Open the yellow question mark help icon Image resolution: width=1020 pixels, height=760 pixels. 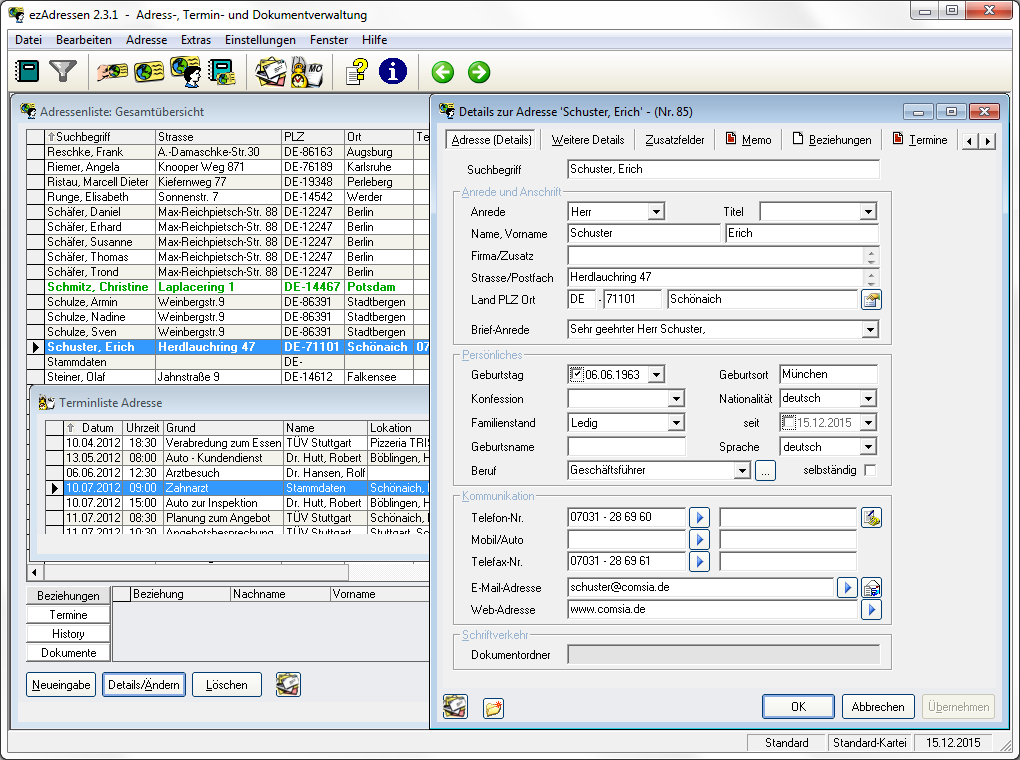pyautogui.click(x=356, y=71)
